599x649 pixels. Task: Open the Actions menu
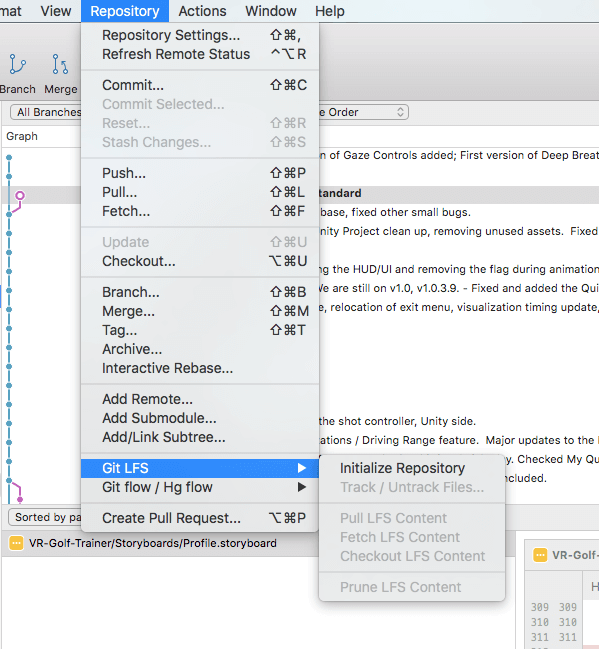tap(202, 11)
